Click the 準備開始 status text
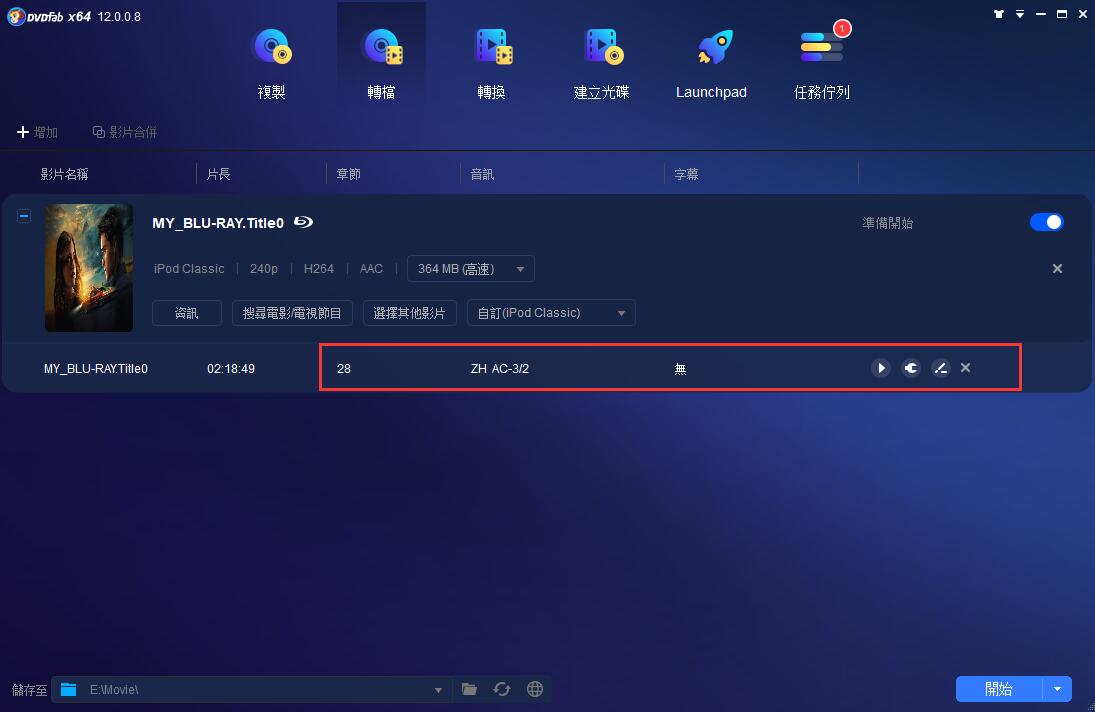The image size is (1095, 712). 888,223
